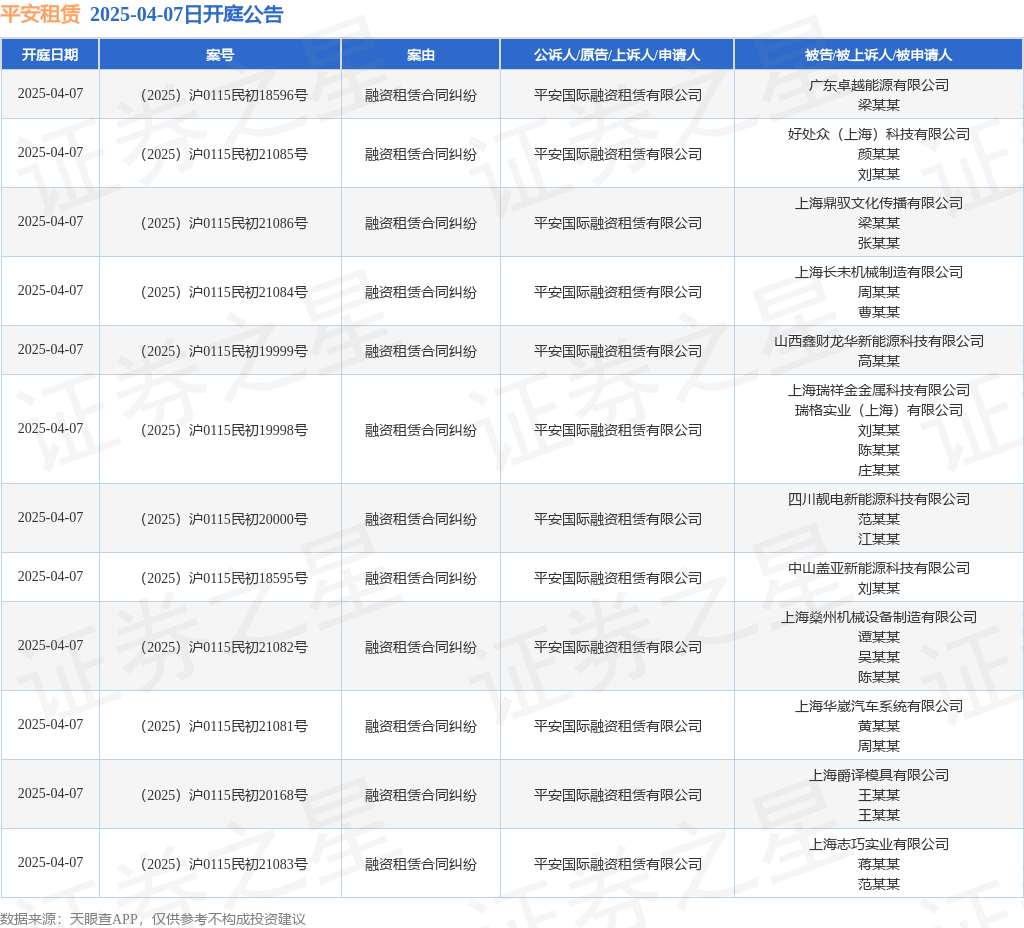Image resolution: width=1024 pixels, height=928 pixels.
Task: Click defendant 上海志巧实业有限公司
Action: coord(878,845)
